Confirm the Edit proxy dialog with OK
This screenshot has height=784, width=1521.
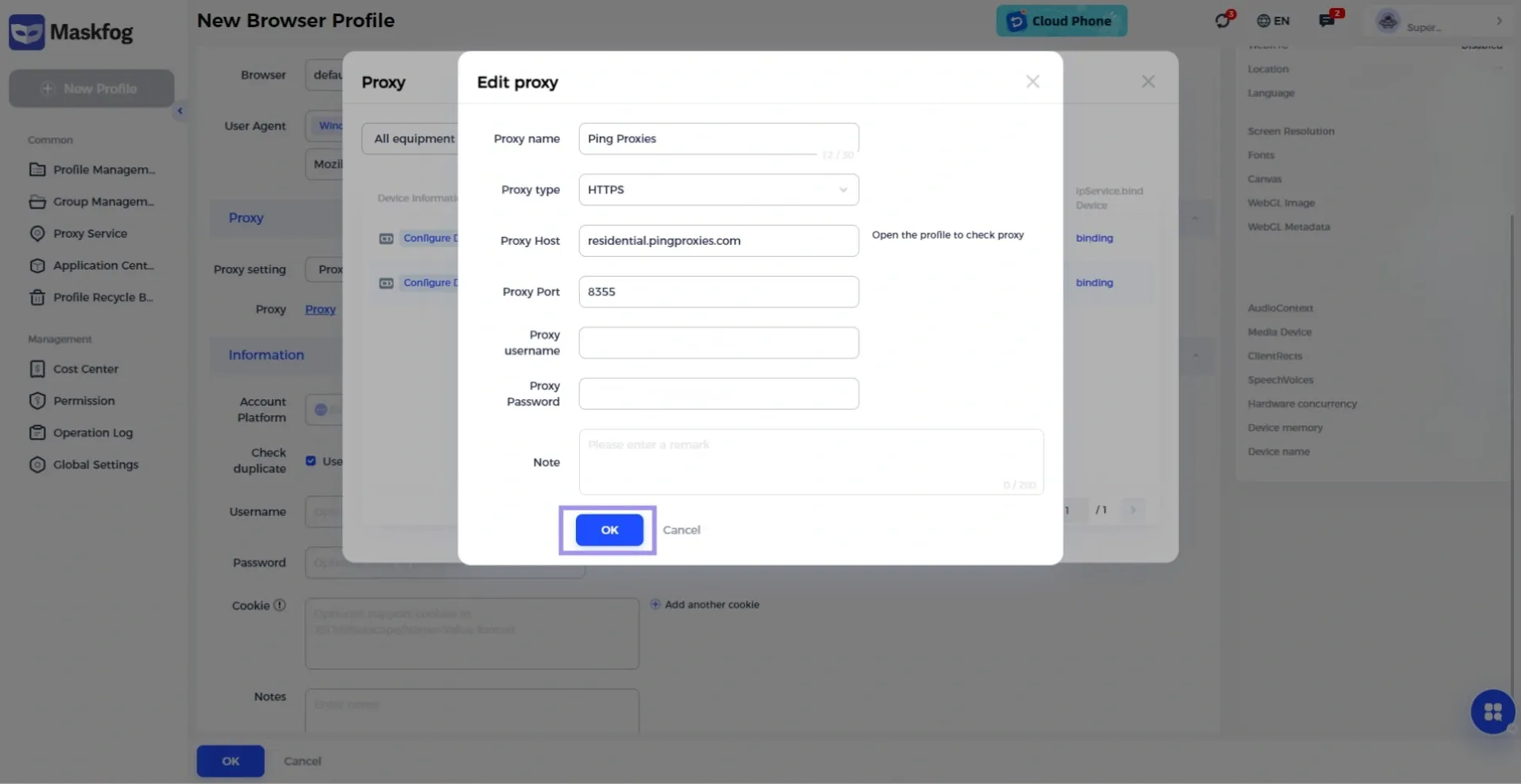(608, 530)
